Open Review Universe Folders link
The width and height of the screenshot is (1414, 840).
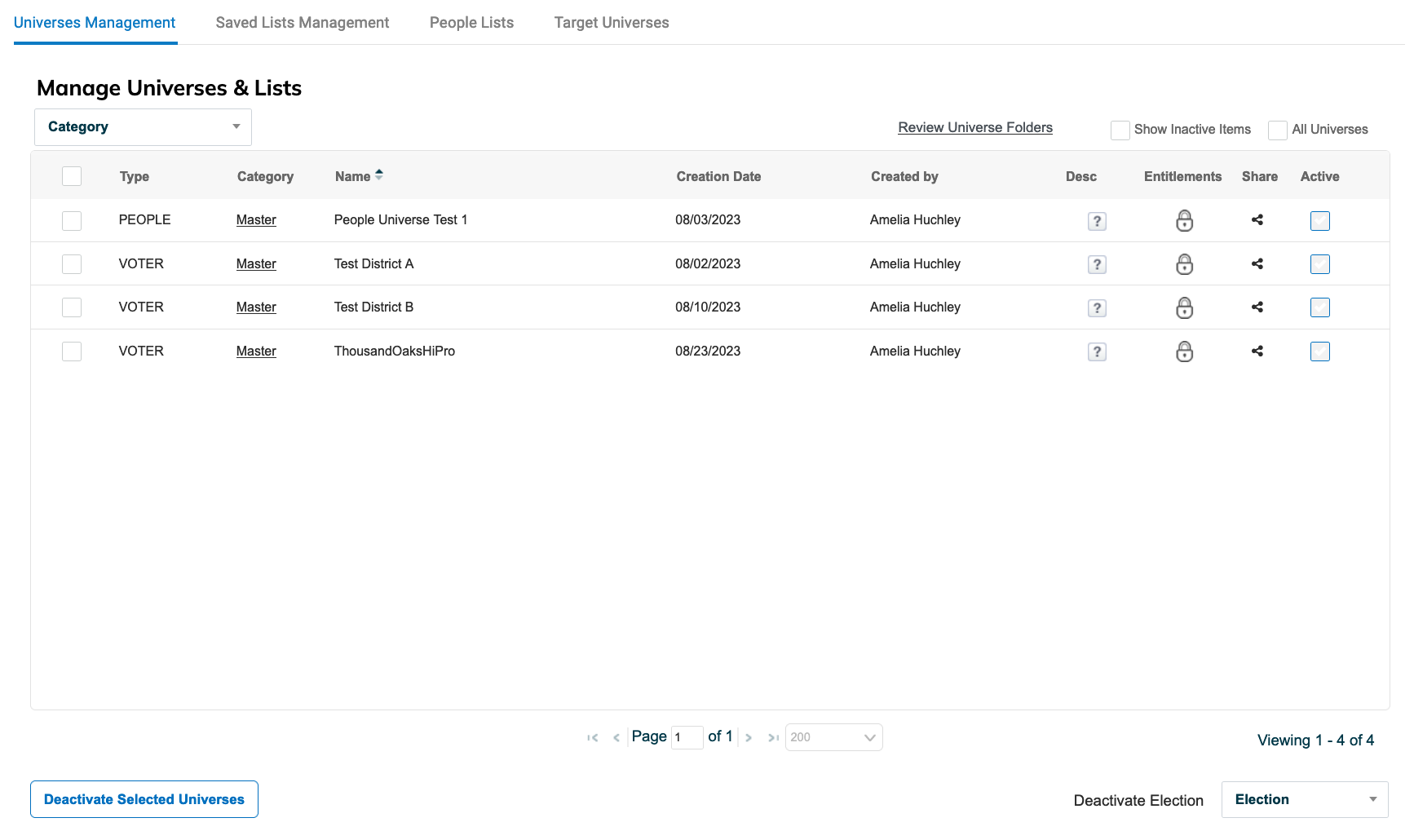[x=975, y=127]
